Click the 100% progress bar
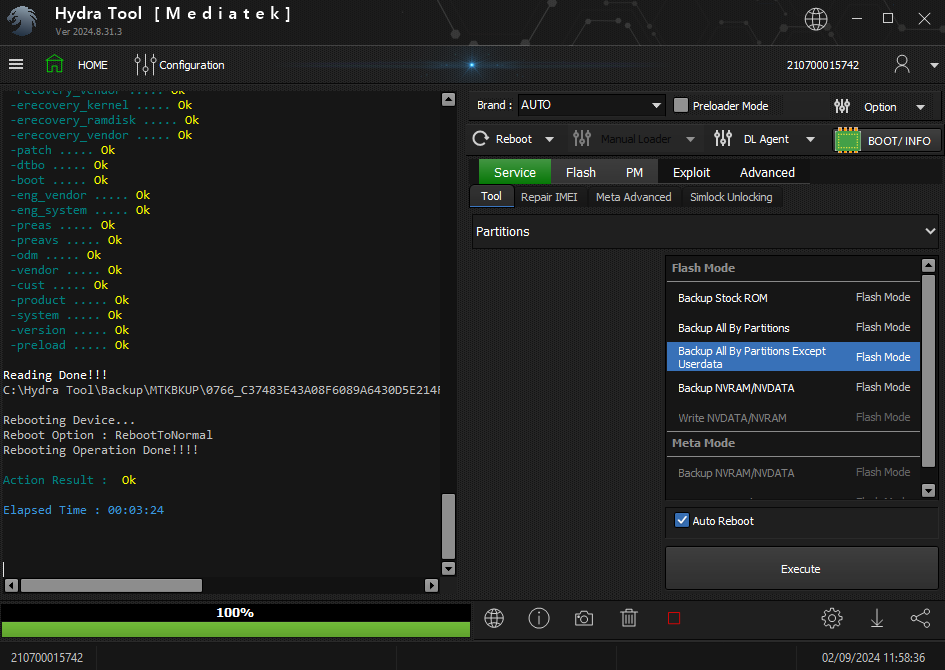 [236, 621]
